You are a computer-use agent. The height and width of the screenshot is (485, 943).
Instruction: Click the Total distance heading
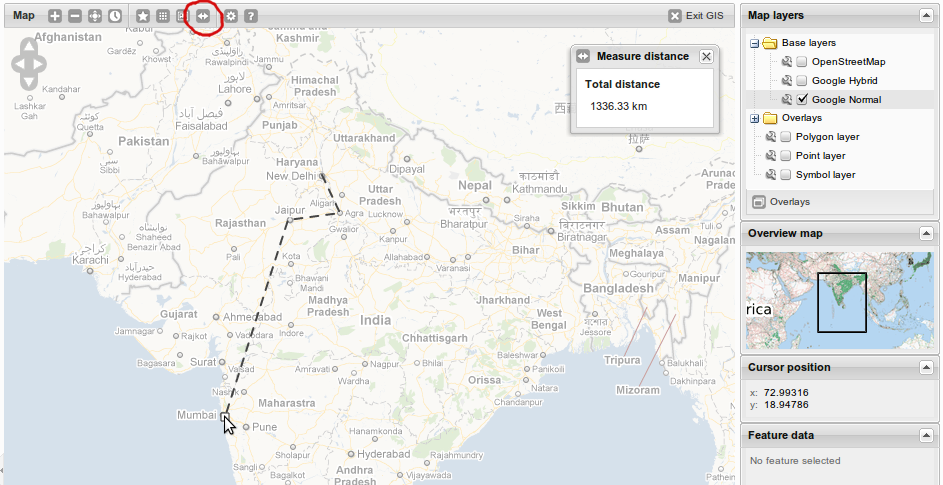(x=622, y=84)
